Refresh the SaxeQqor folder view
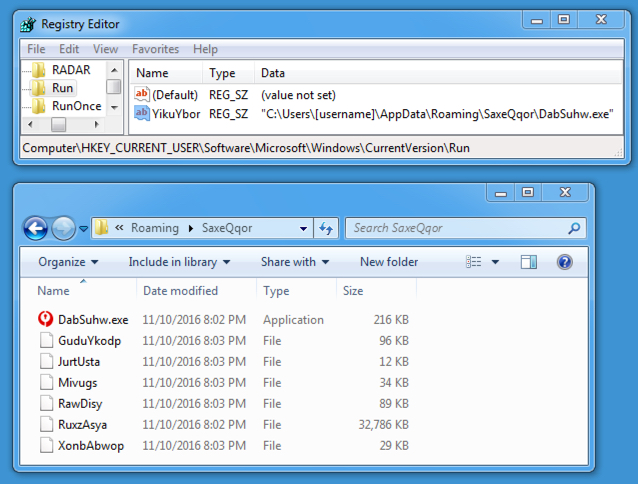 pos(326,228)
